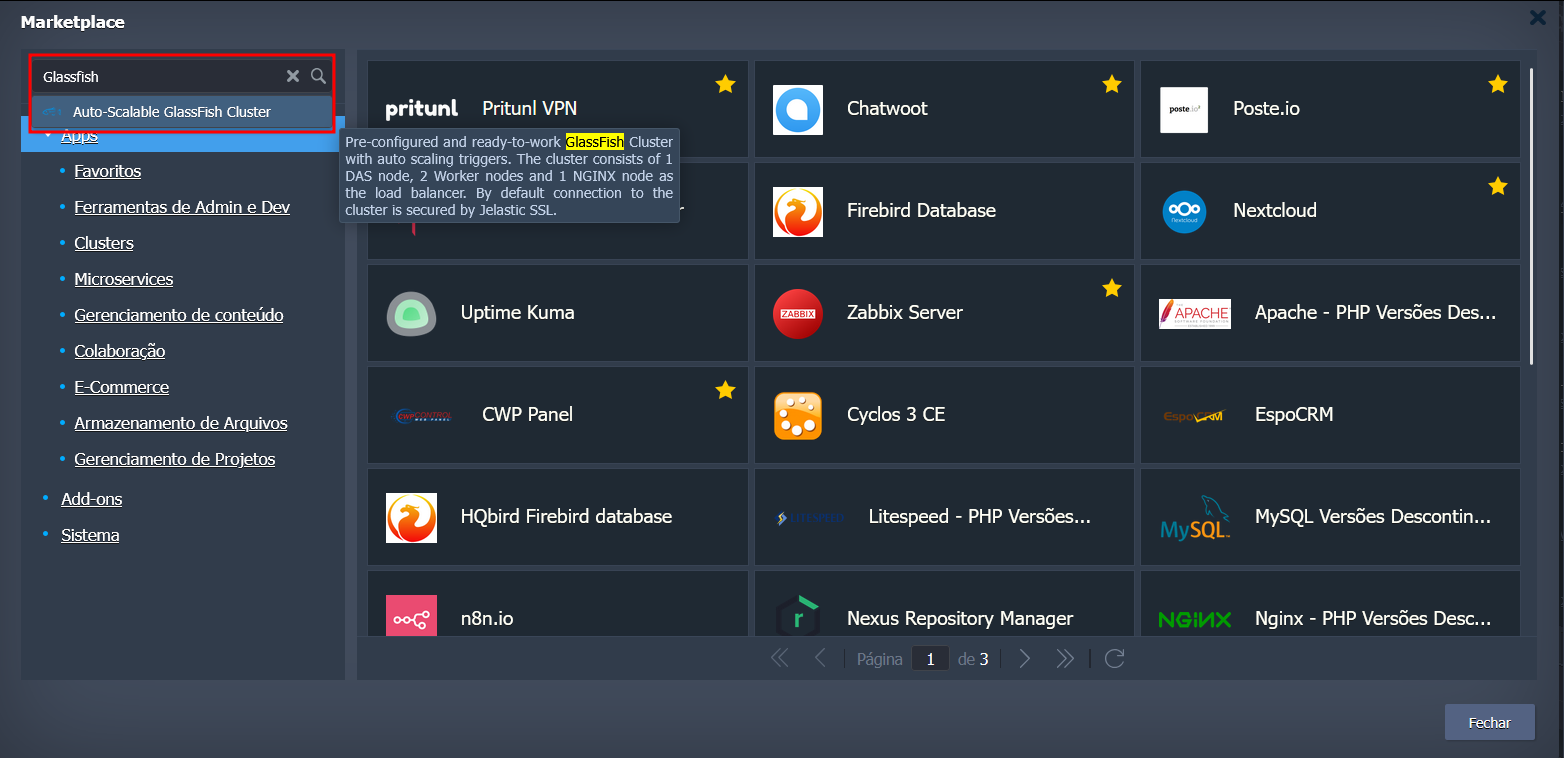Viewport: 1564px width, 758px height.
Task: Open n8n.io app title
Action: (487, 619)
